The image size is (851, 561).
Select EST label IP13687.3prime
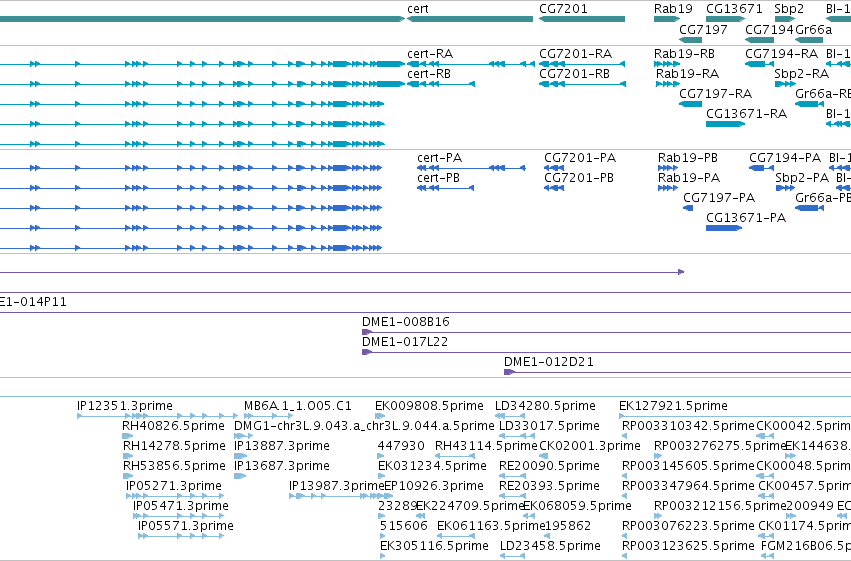[x=282, y=466]
